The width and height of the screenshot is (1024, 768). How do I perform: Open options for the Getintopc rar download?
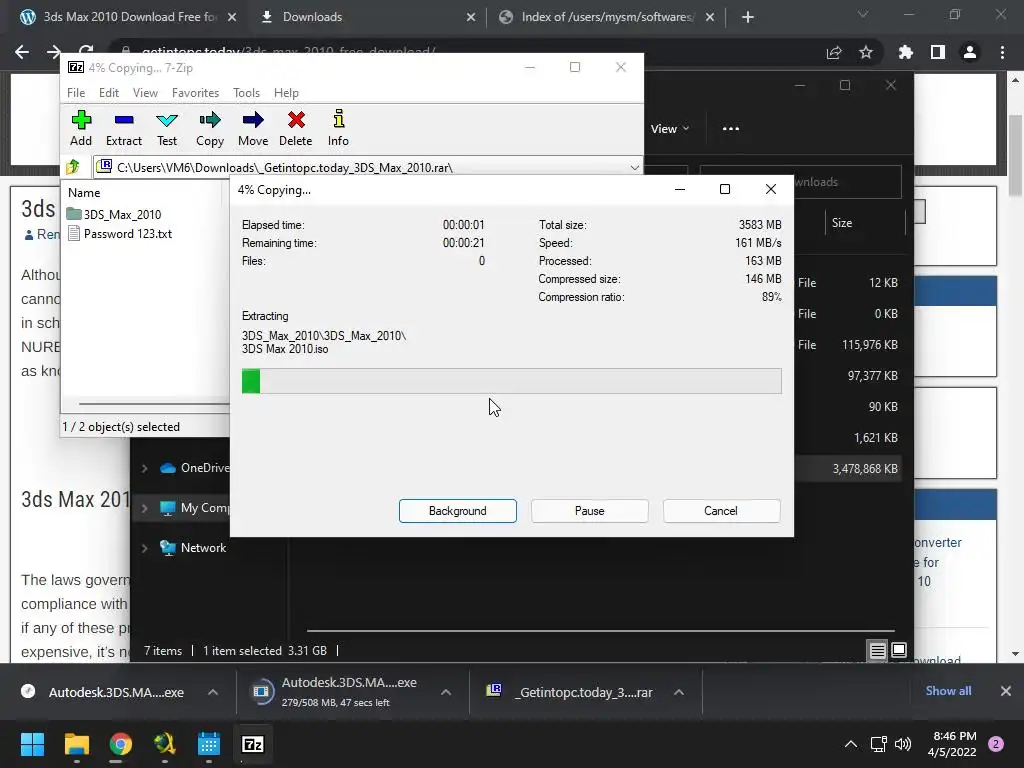(679, 692)
